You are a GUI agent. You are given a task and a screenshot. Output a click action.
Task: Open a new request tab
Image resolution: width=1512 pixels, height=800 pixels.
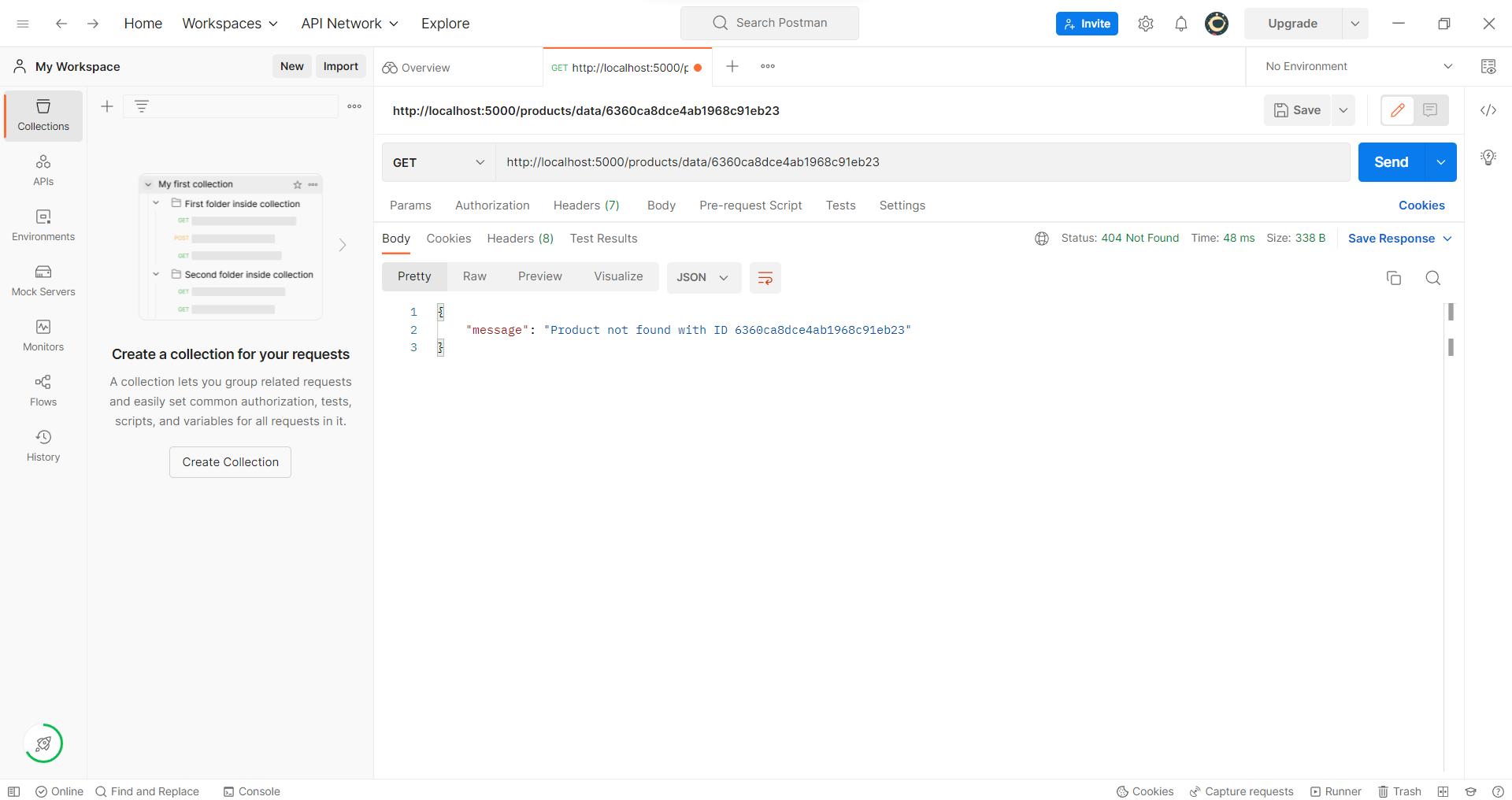click(732, 66)
